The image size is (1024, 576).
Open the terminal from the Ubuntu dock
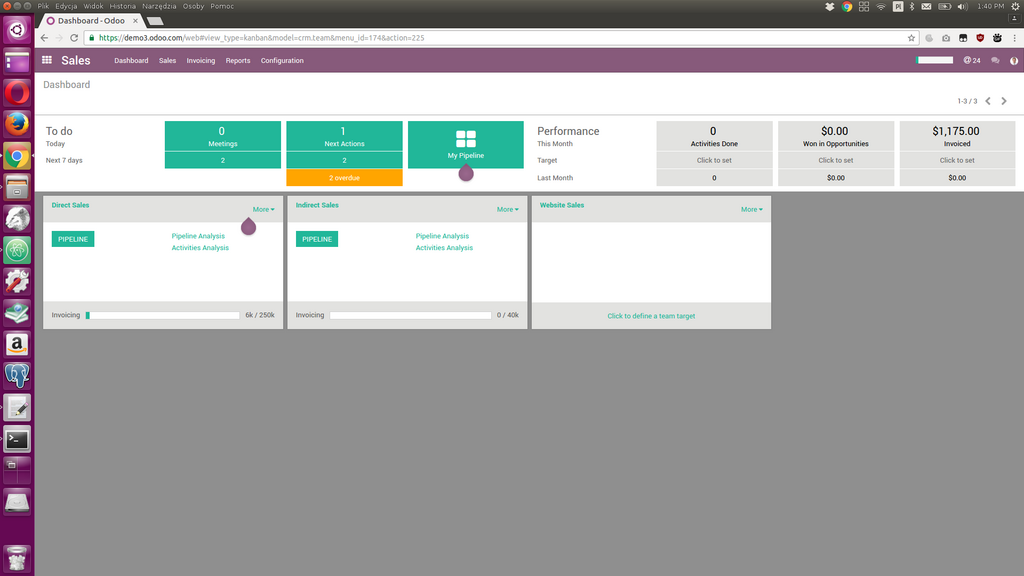(x=17, y=439)
